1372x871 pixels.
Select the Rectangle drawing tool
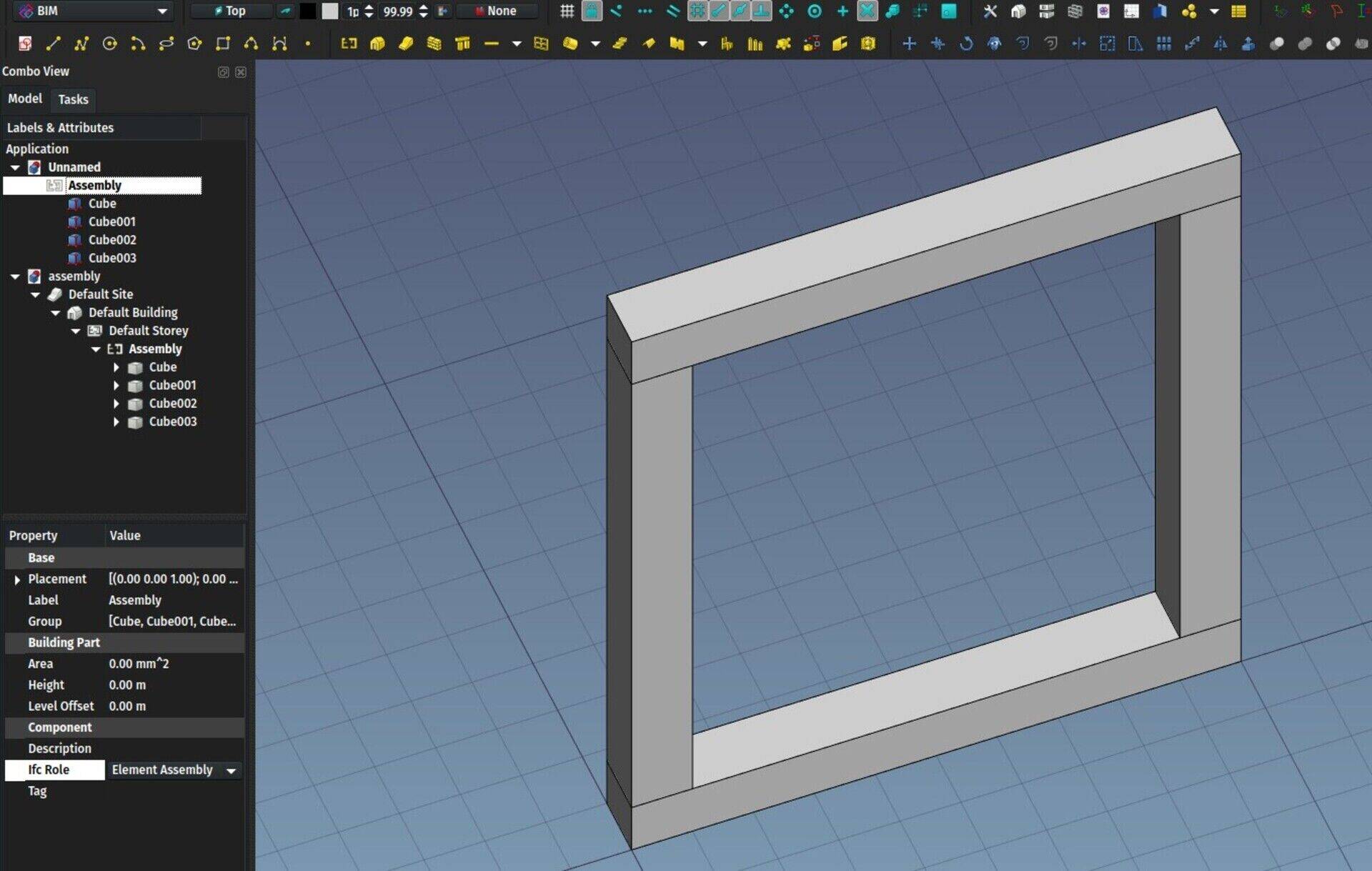pos(223,44)
